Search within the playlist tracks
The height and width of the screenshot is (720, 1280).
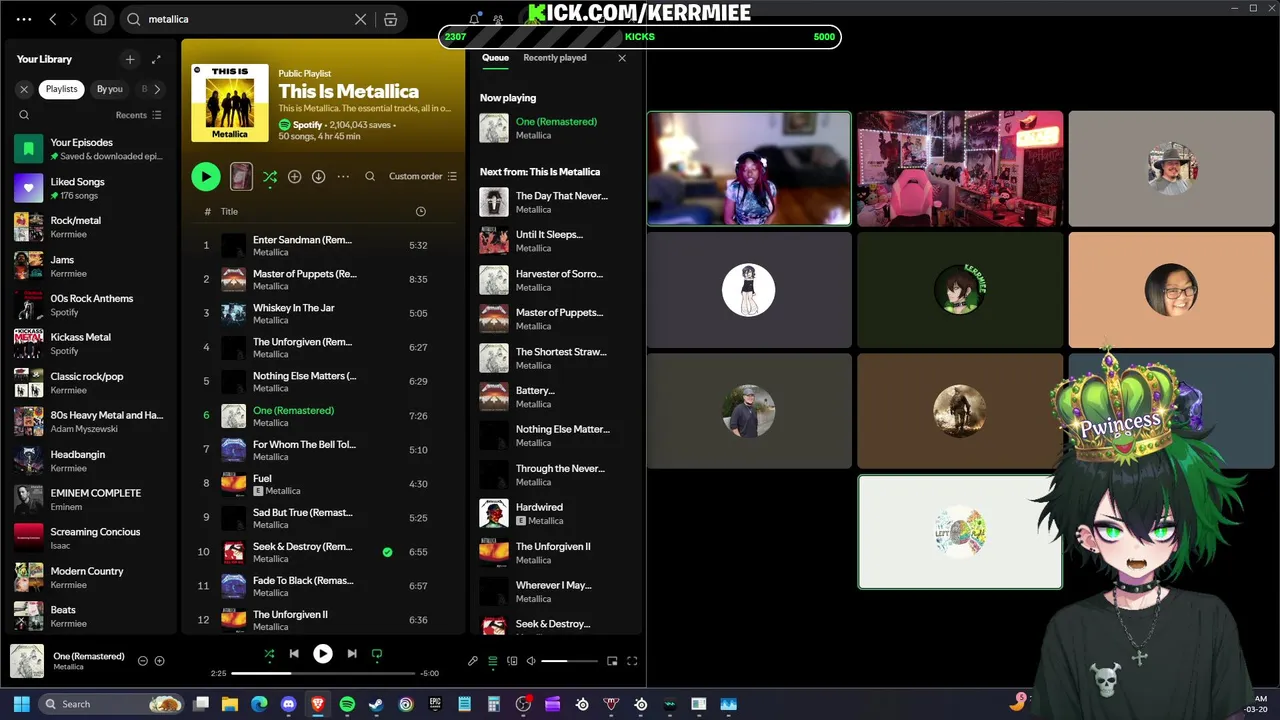[x=370, y=177]
